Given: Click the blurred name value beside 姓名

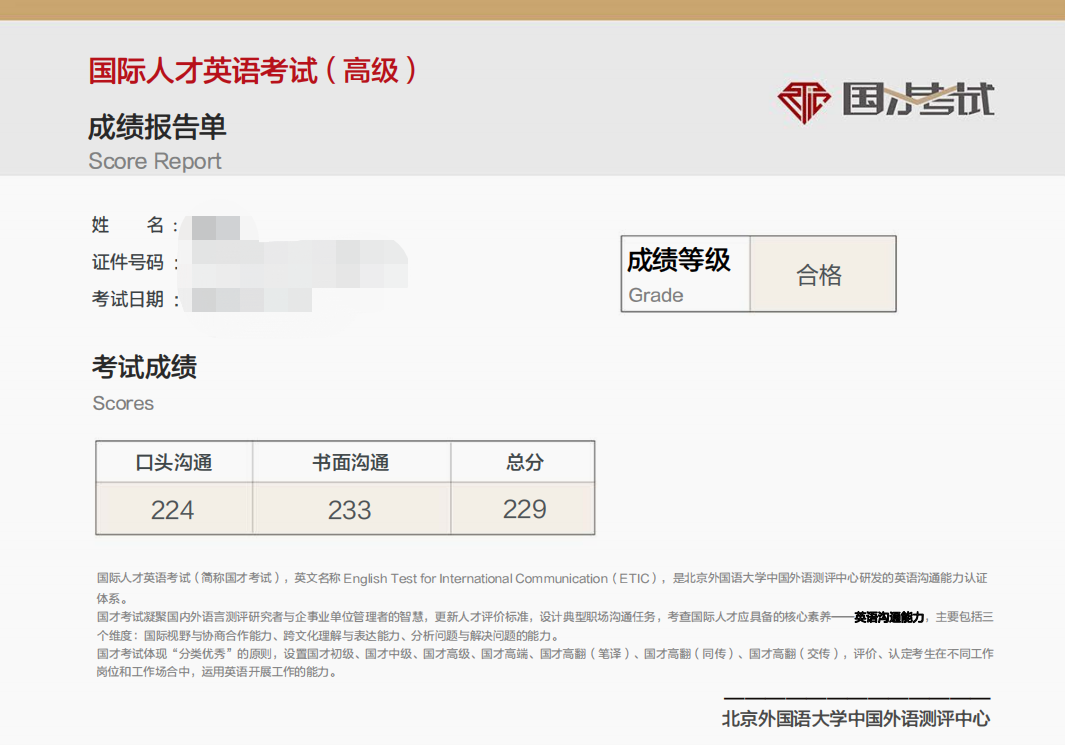Looking at the screenshot, I should [x=216, y=227].
